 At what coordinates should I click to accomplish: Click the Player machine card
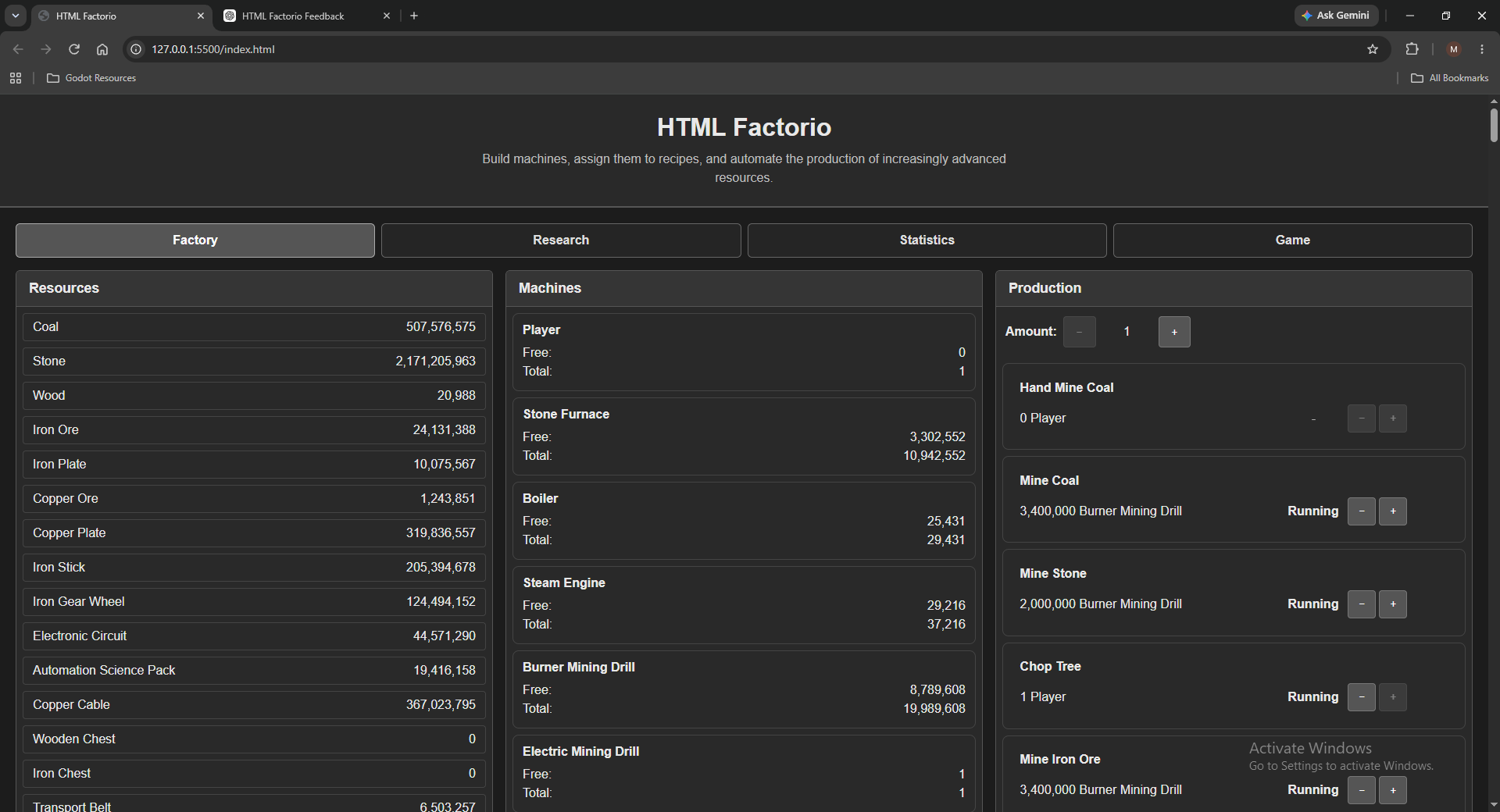[x=744, y=352]
